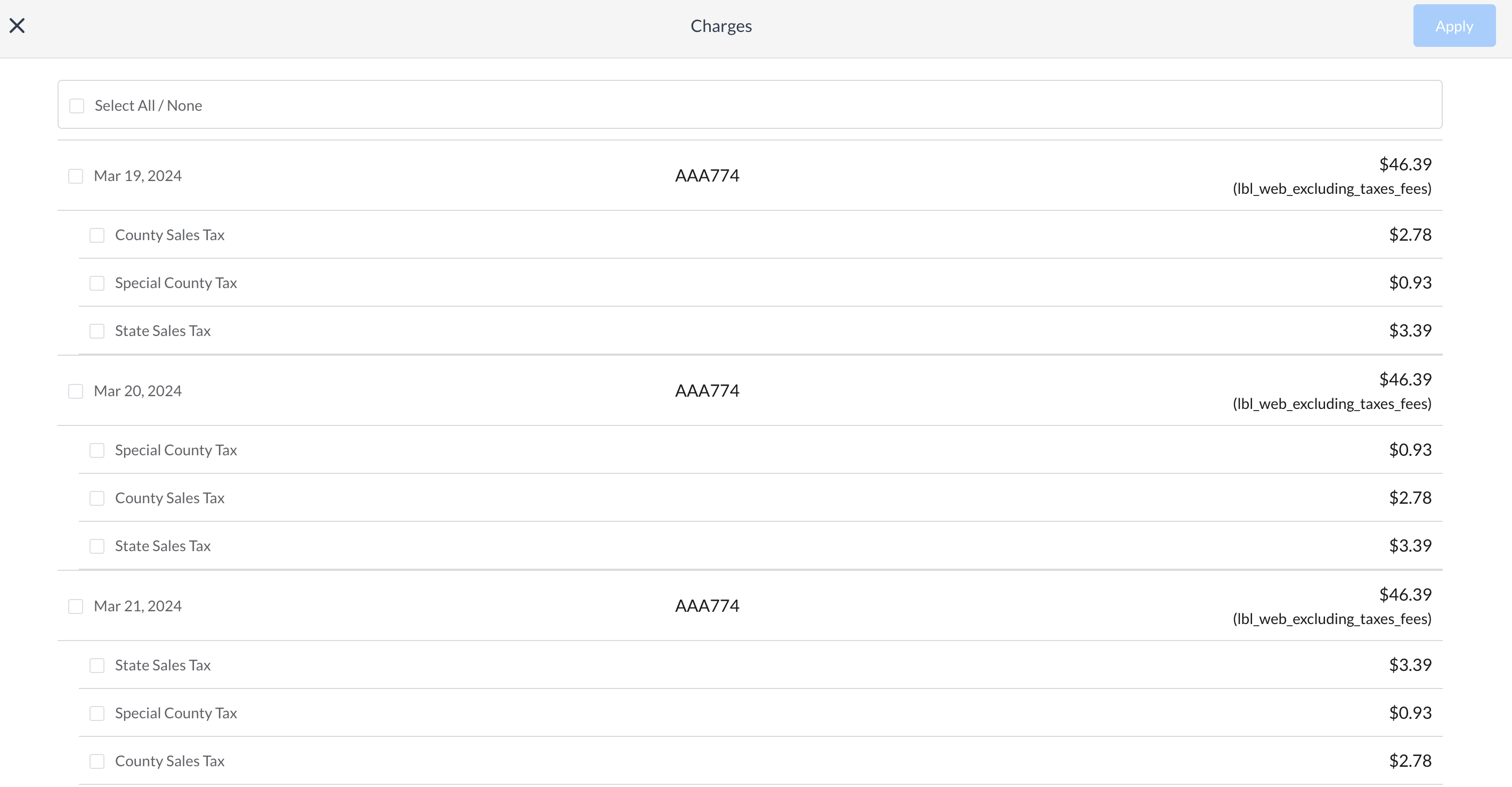Select State Sales Tax under Mar 21

click(x=97, y=665)
